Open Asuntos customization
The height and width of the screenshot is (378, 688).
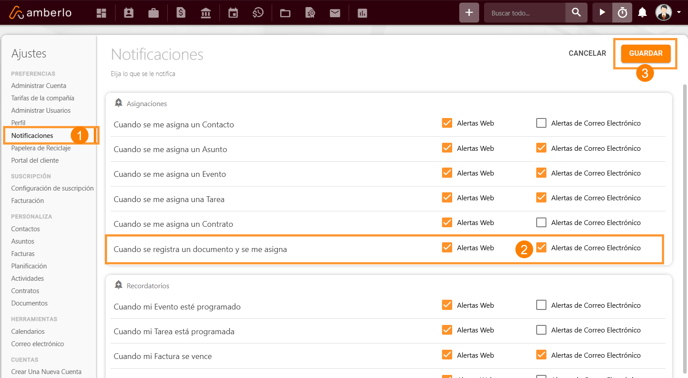click(22, 241)
